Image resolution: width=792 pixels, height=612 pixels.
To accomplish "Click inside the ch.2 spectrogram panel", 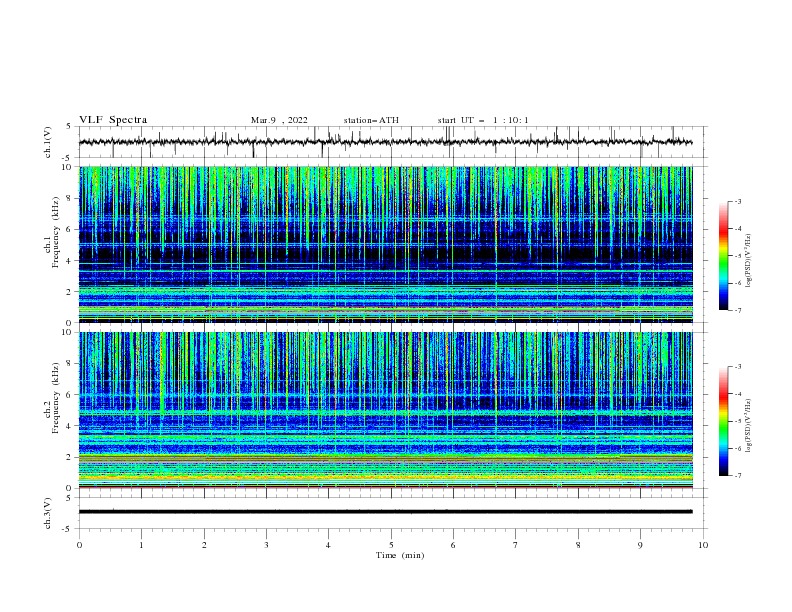I will coord(385,410).
